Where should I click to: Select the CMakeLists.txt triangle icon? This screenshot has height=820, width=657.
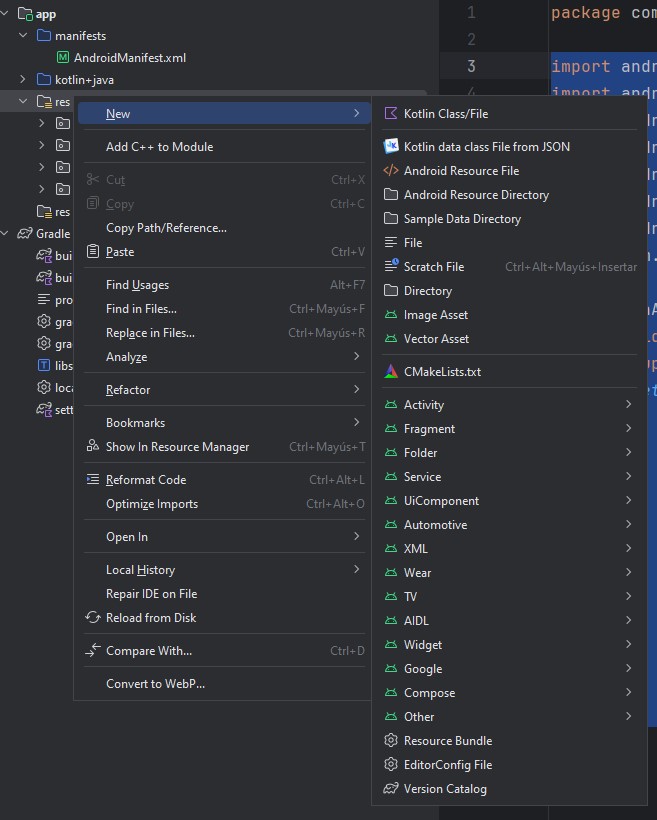click(x=391, y=372)
